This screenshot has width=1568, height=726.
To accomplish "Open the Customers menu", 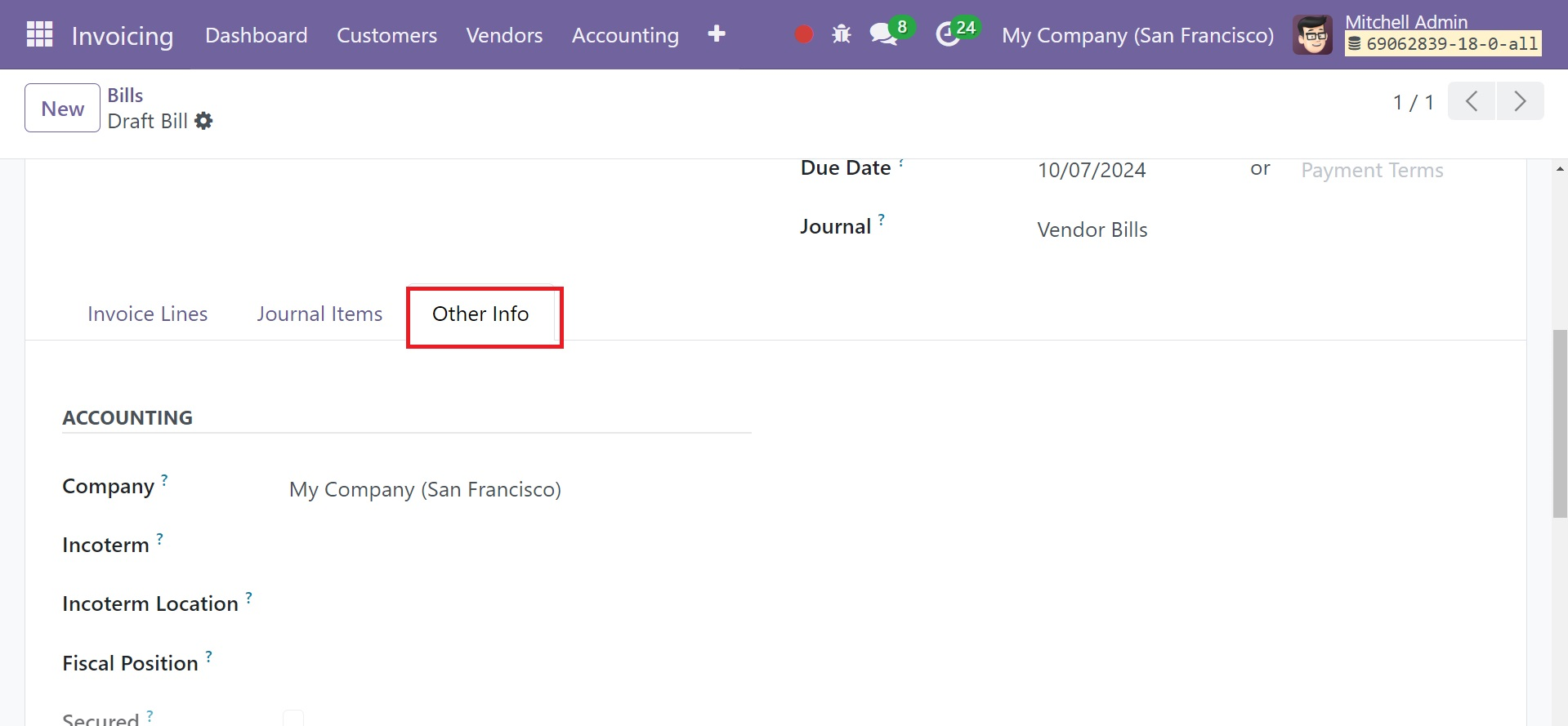I will coord(386,35).
